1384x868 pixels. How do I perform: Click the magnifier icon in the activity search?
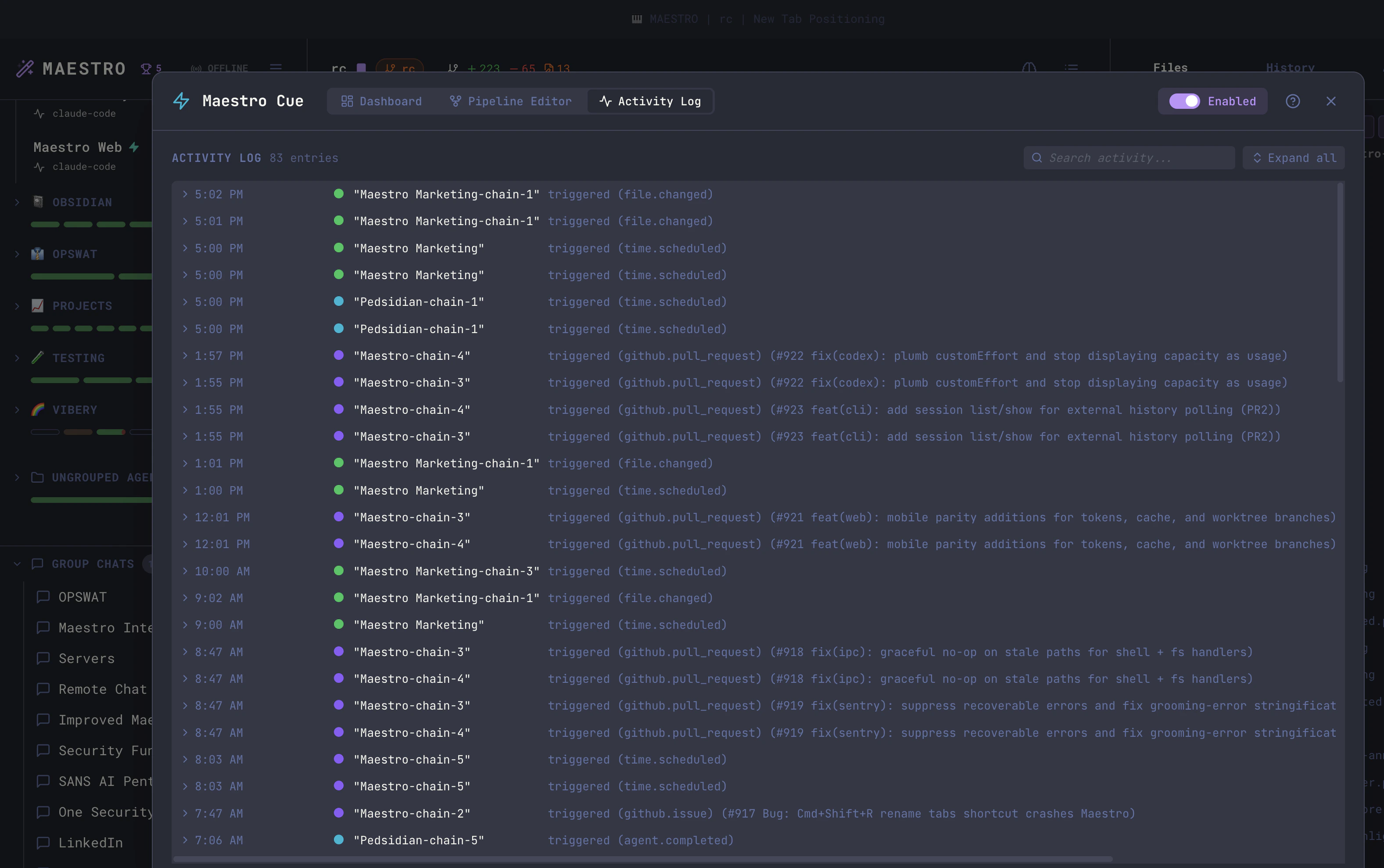click(x=1037, y=158)
